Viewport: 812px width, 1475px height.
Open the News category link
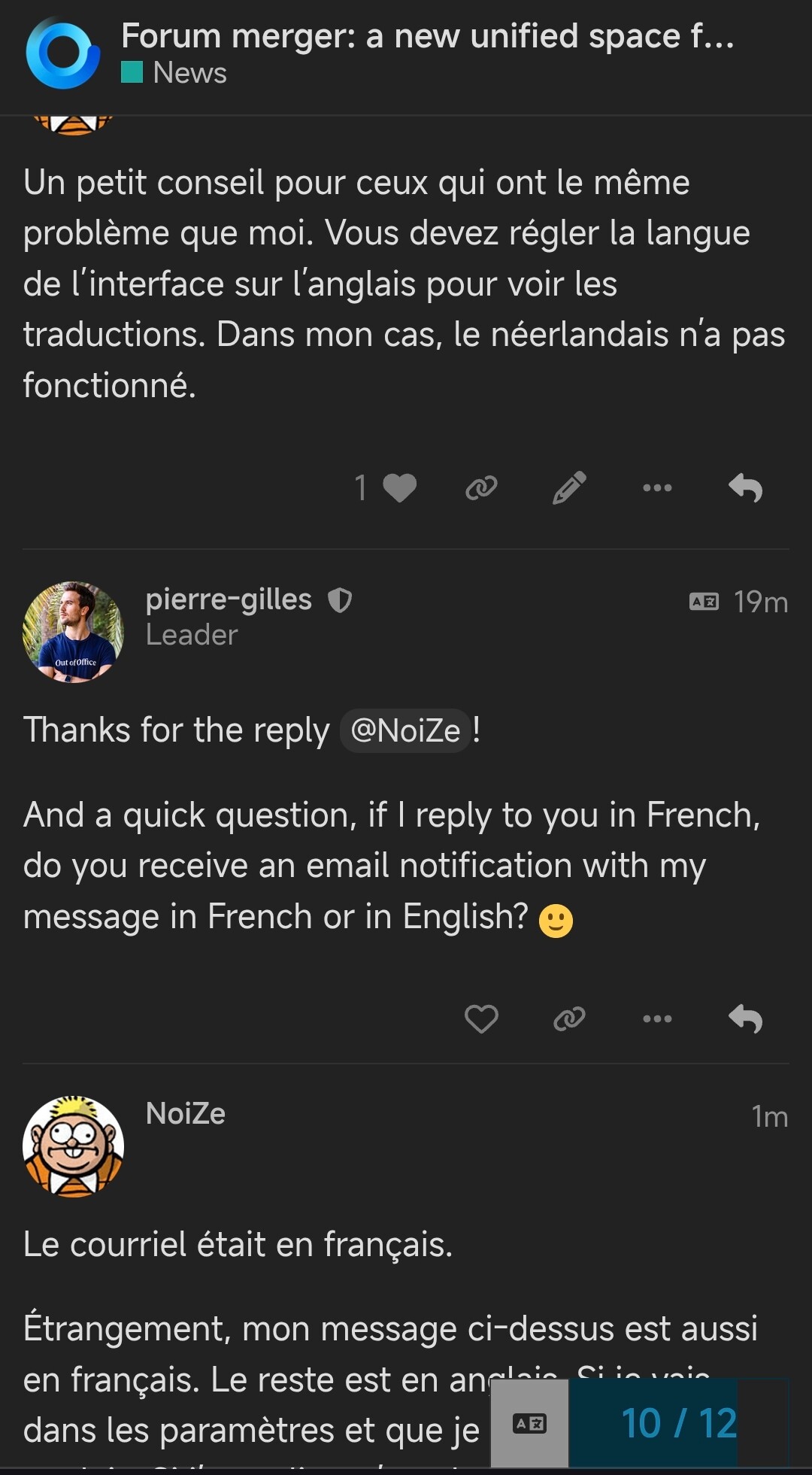(189, 73)
